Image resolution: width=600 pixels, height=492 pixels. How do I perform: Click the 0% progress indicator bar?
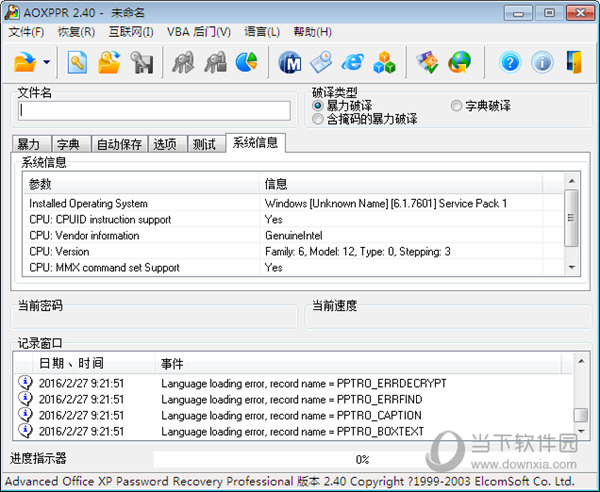(361, 459)
